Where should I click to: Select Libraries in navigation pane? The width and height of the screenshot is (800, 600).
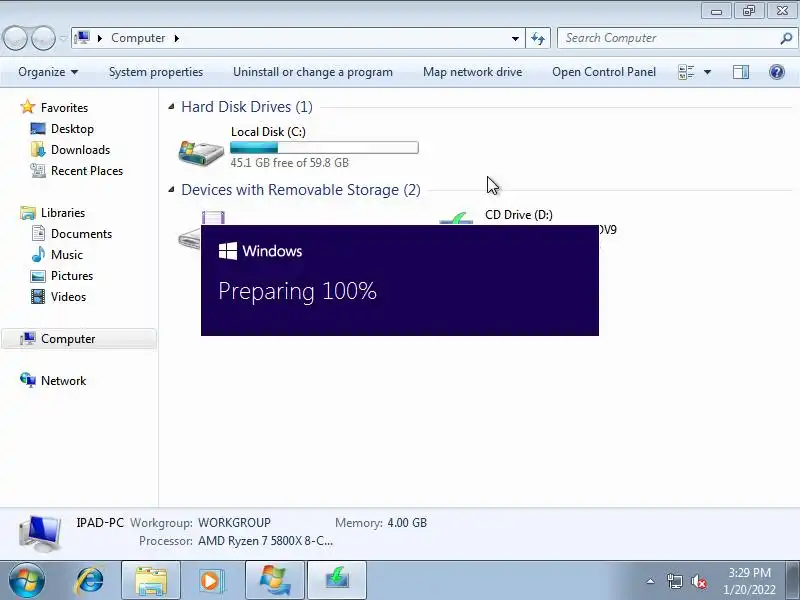point(63,213)
